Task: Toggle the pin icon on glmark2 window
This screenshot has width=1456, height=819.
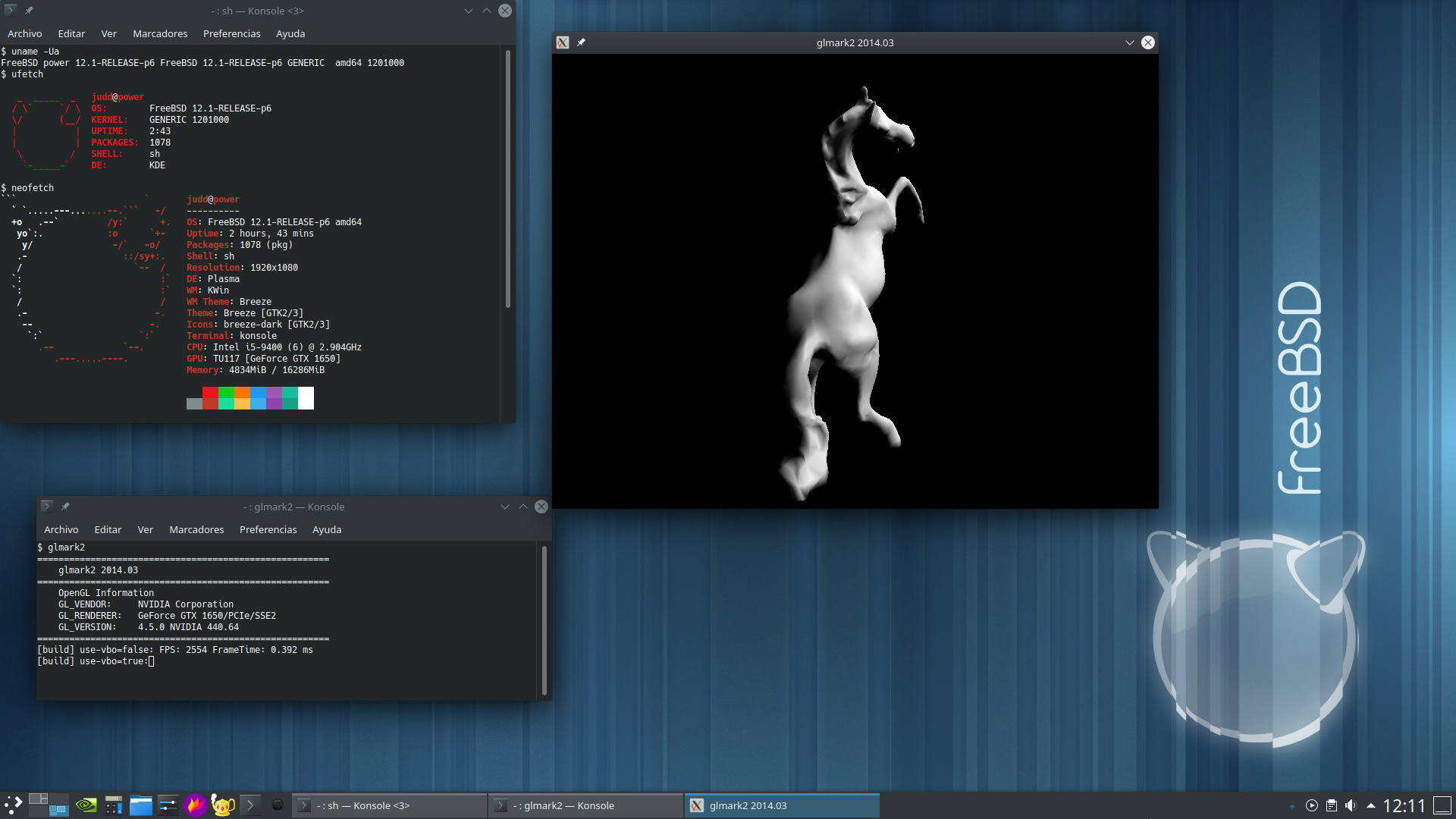Action: (581, 42)
